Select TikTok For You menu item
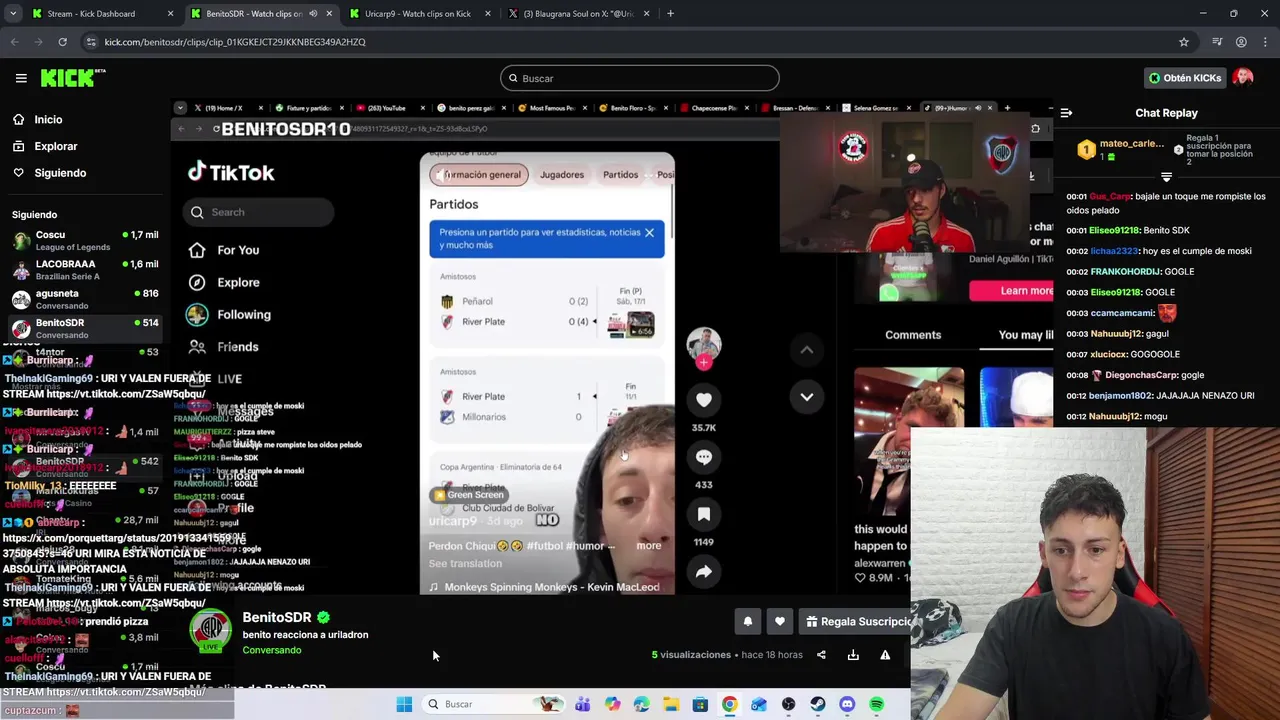 pos(224,250)
